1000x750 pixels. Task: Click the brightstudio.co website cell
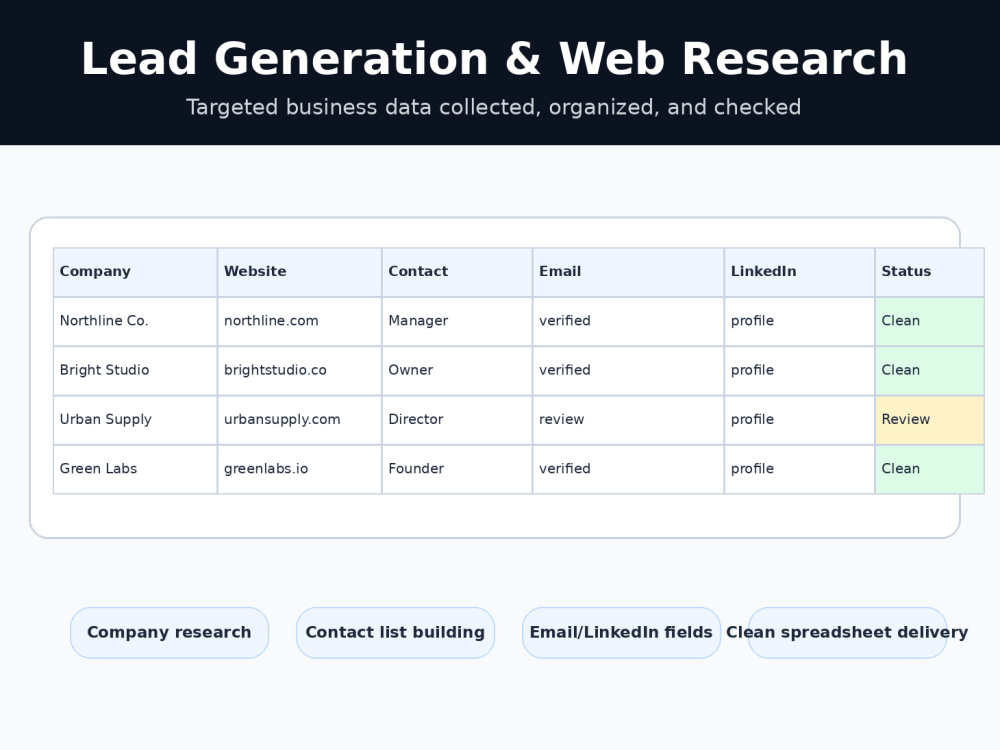tap(300, 371)
